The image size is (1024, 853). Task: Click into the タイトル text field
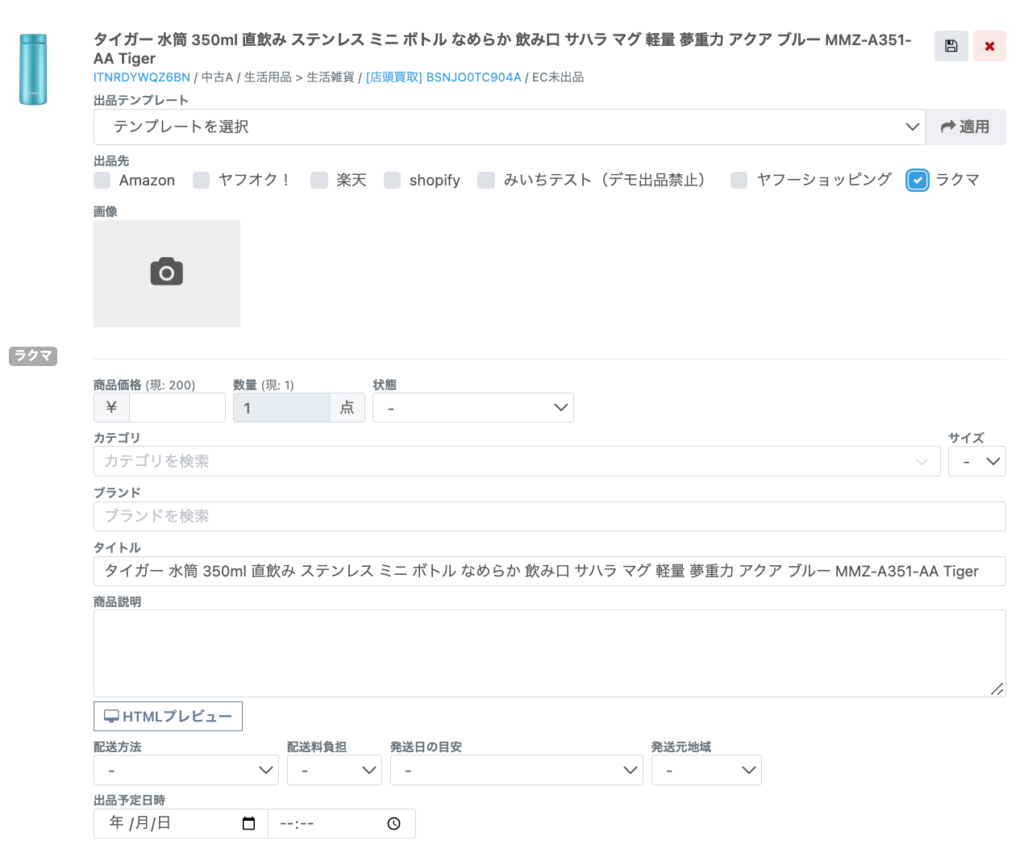[x=549, y=571]
